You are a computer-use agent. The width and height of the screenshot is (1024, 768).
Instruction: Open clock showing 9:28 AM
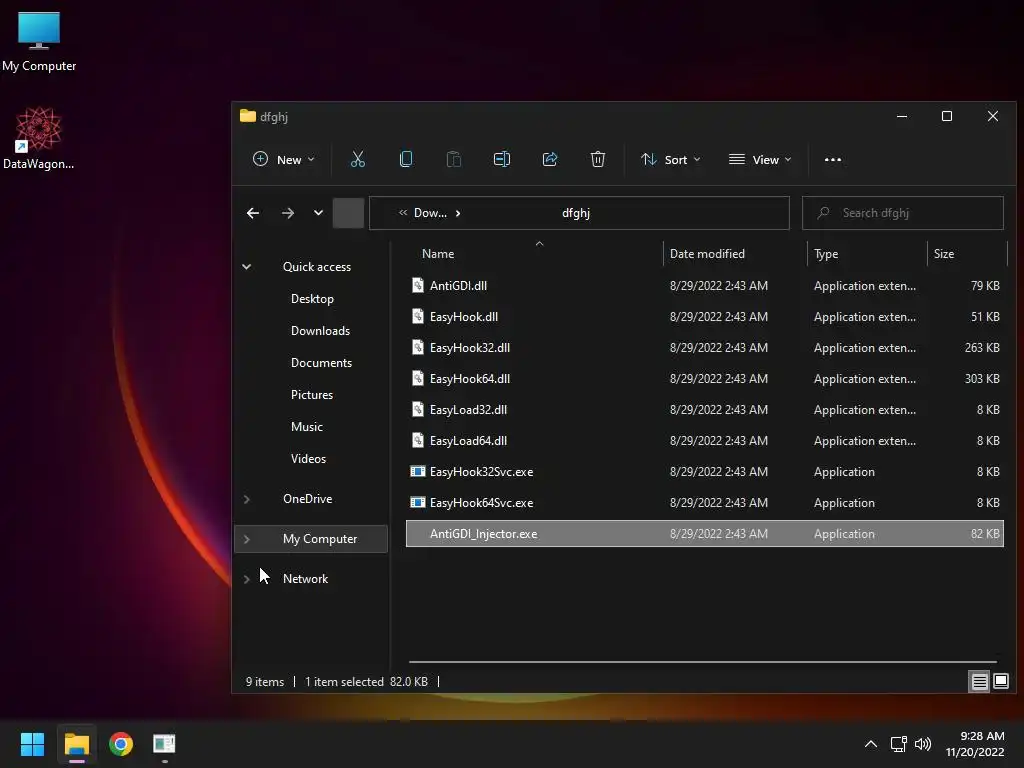point(975,744)
